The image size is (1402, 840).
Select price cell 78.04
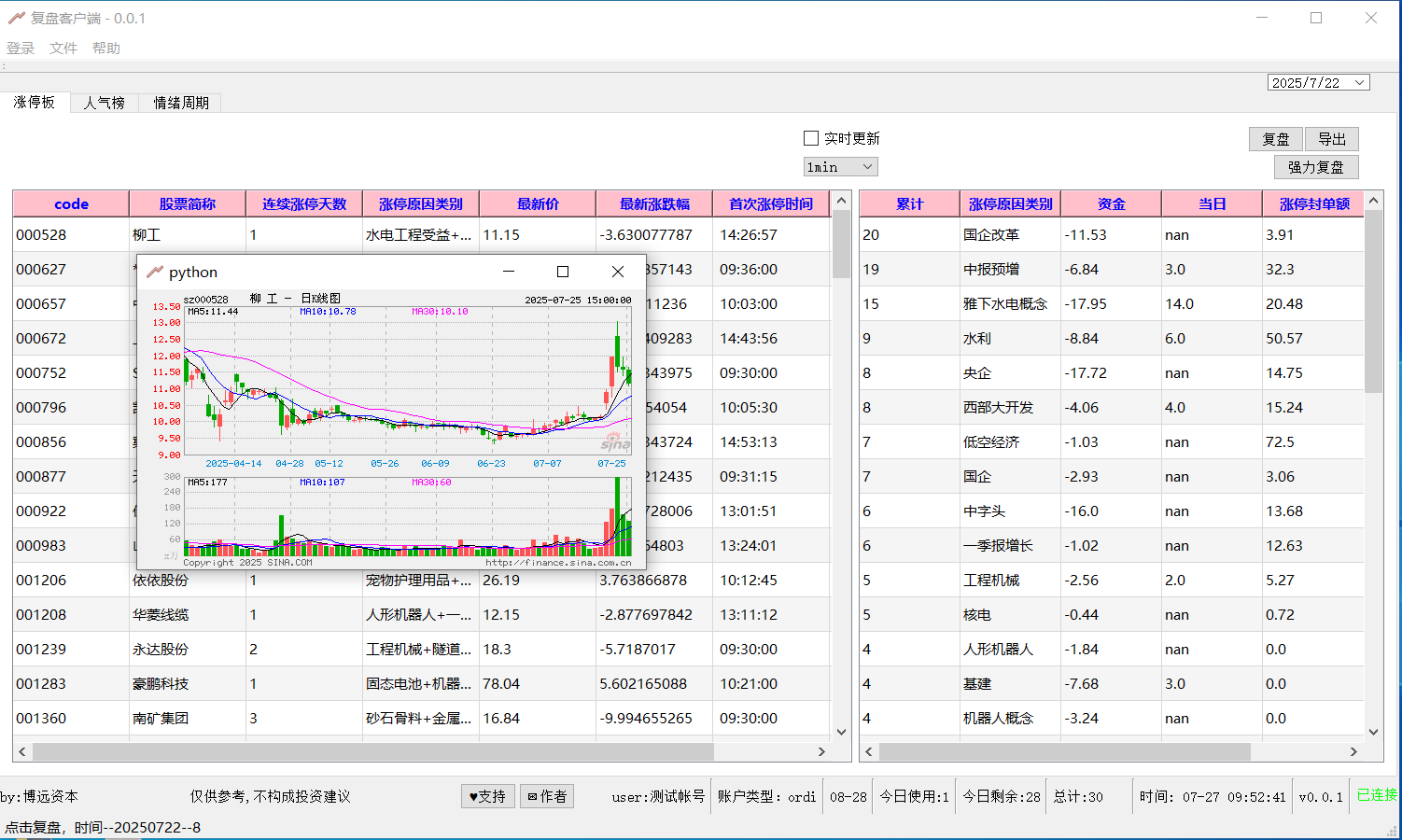click(x=538, y=683)
